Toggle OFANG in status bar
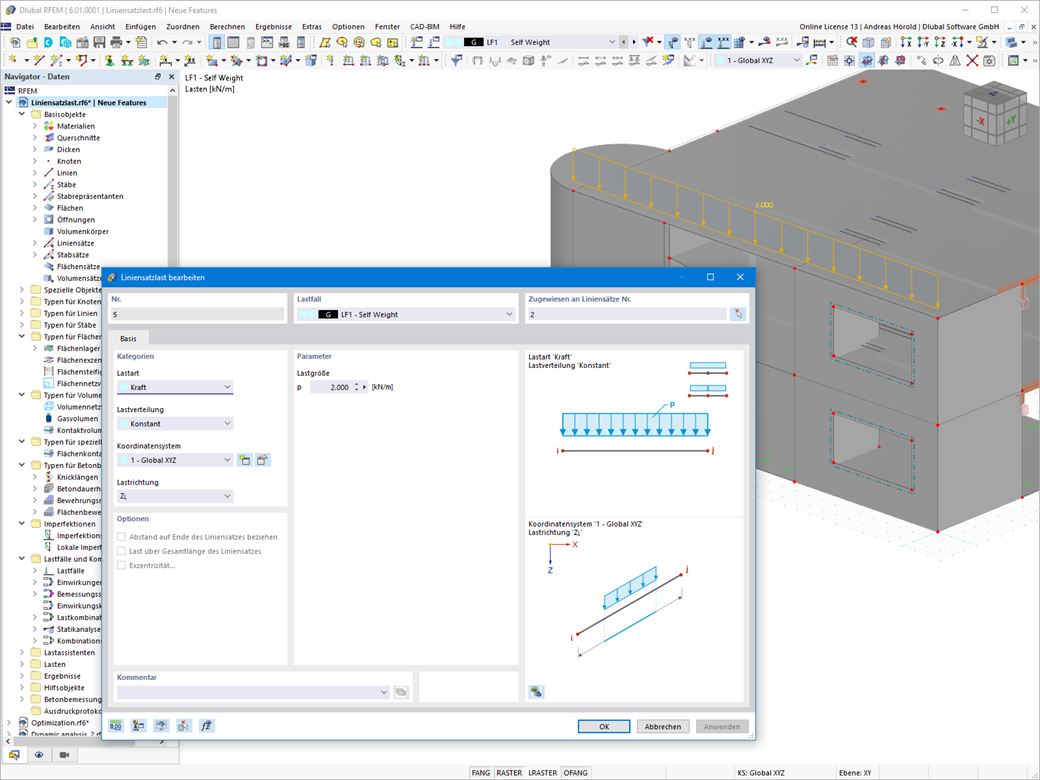This screenshot has width=1040, height=780. [576, 773]
